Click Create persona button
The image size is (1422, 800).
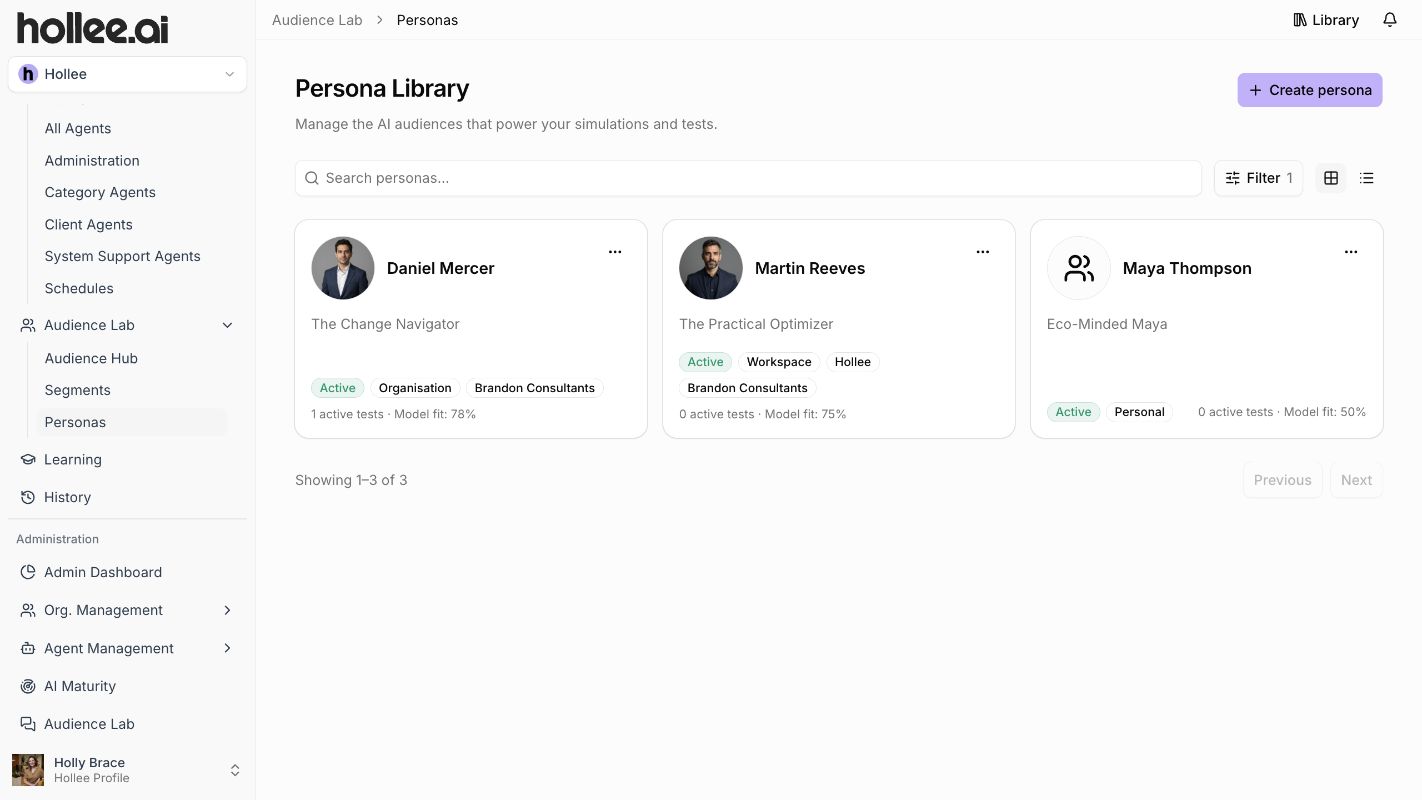[x=1310, y=90]
